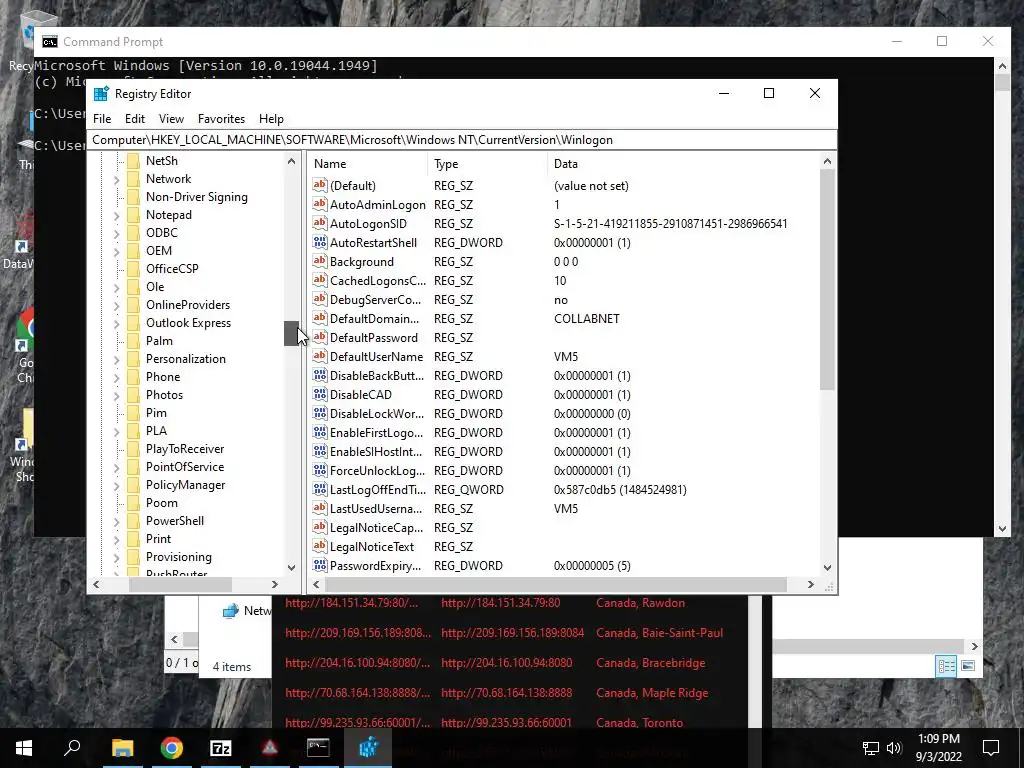Expand the Personalization registry key
This screenshot has height=768, width=1024.
116,359
